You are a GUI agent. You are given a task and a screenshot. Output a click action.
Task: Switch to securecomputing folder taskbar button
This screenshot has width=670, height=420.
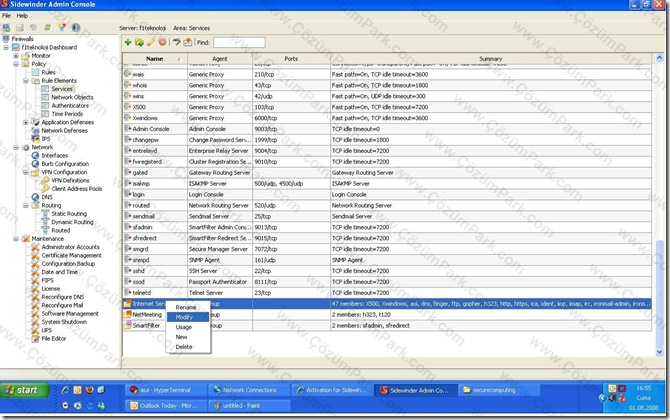[499, 390]
